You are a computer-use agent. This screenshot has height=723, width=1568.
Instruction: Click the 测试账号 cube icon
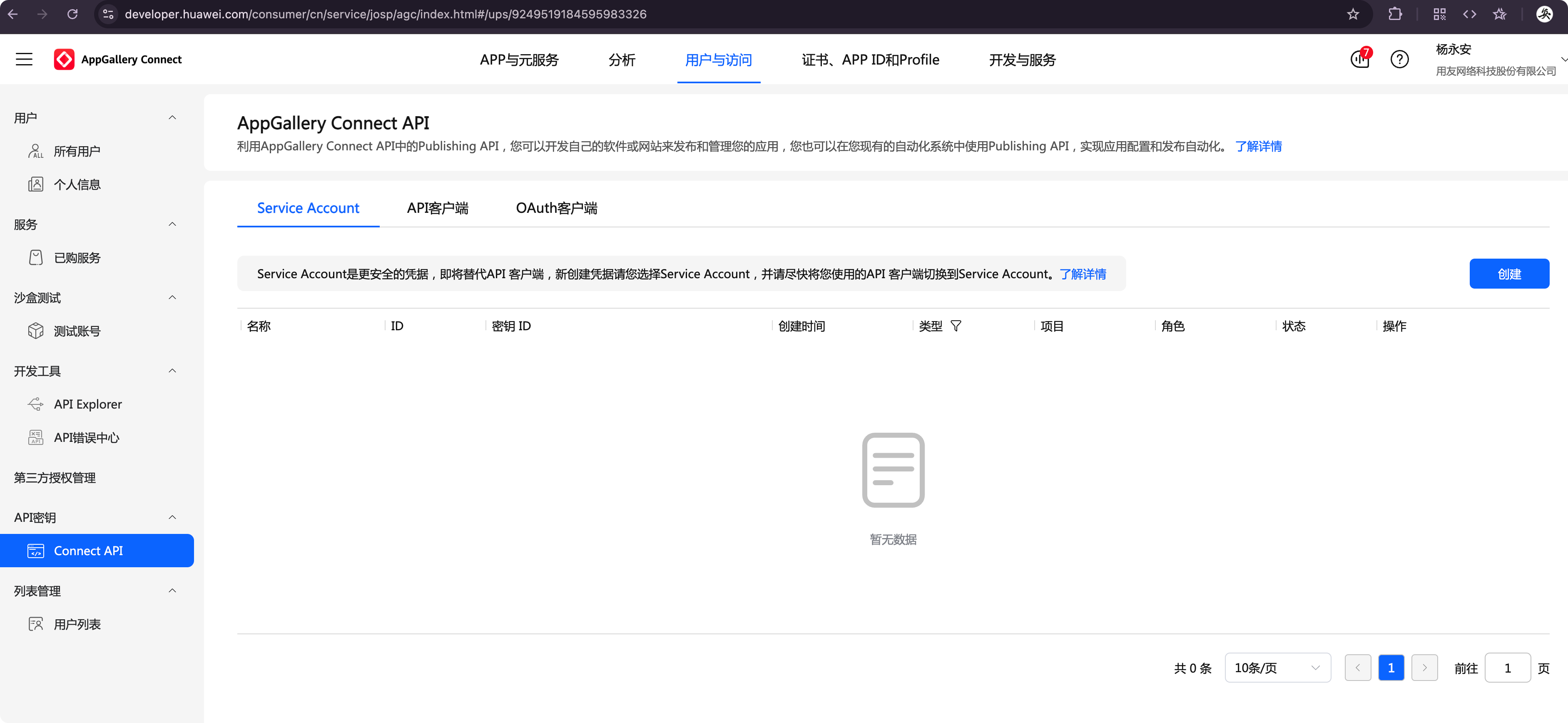click(x=35, y=331)
